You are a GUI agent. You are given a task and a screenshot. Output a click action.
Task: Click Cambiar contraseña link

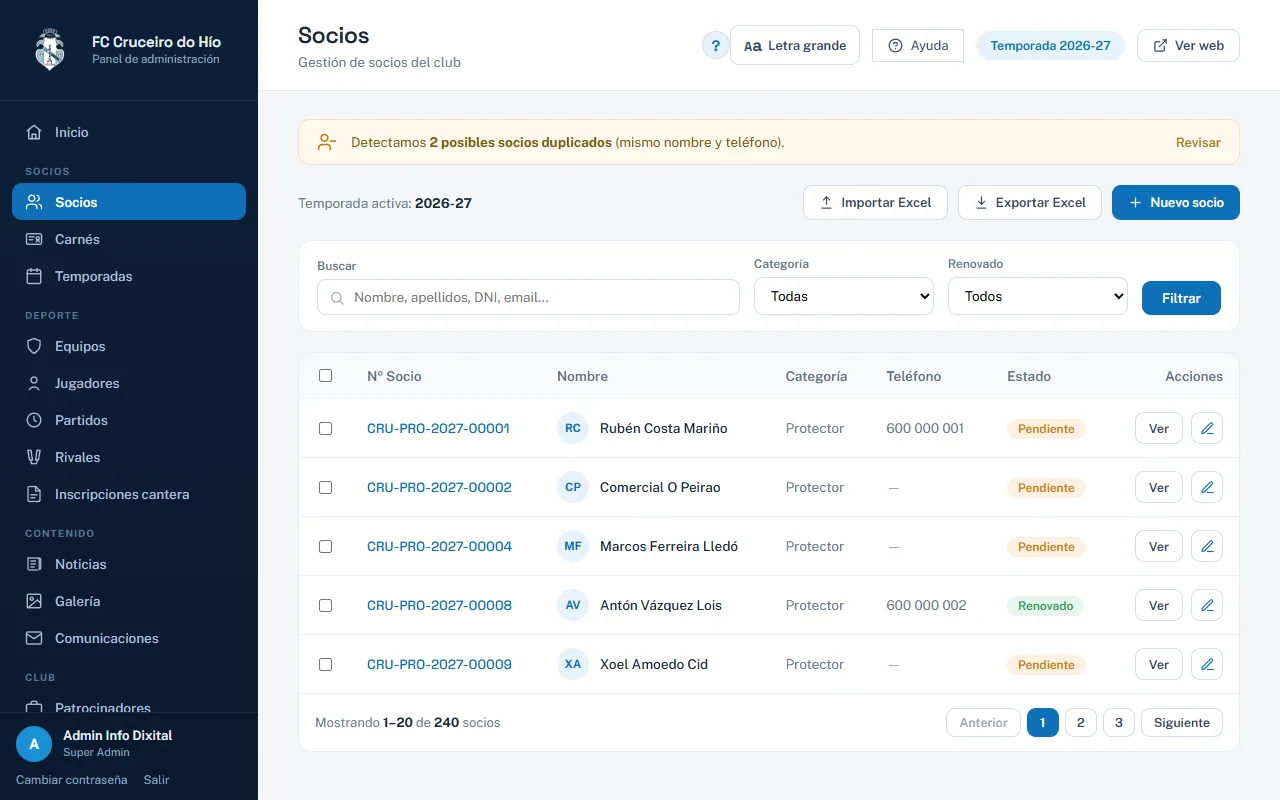(72, 779)
